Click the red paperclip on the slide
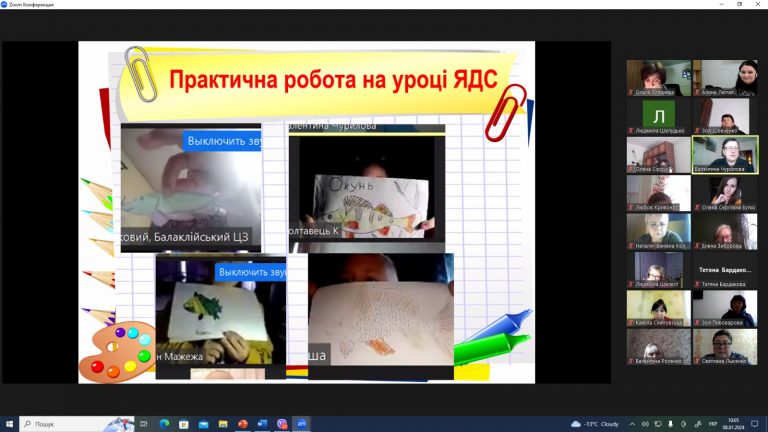This screenshot has width=768, height=432. tap(505, 111)
